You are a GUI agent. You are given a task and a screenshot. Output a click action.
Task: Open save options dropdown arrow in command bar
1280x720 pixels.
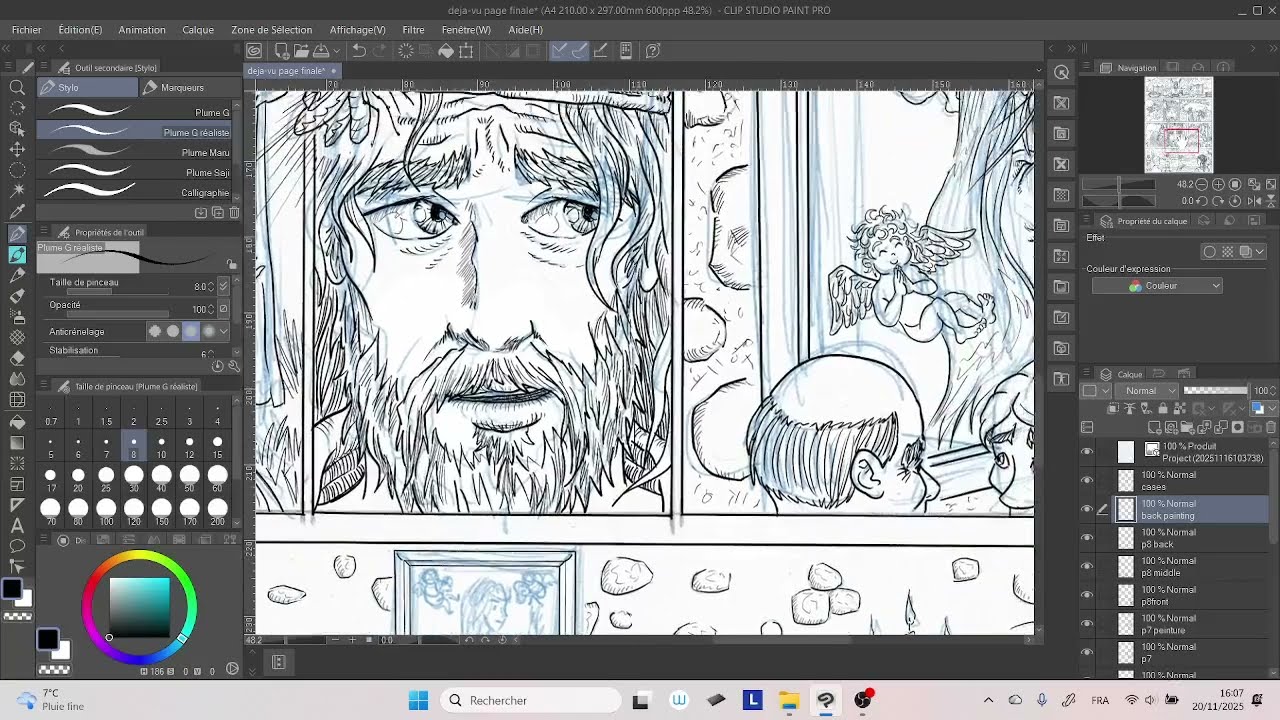[336, 51]
